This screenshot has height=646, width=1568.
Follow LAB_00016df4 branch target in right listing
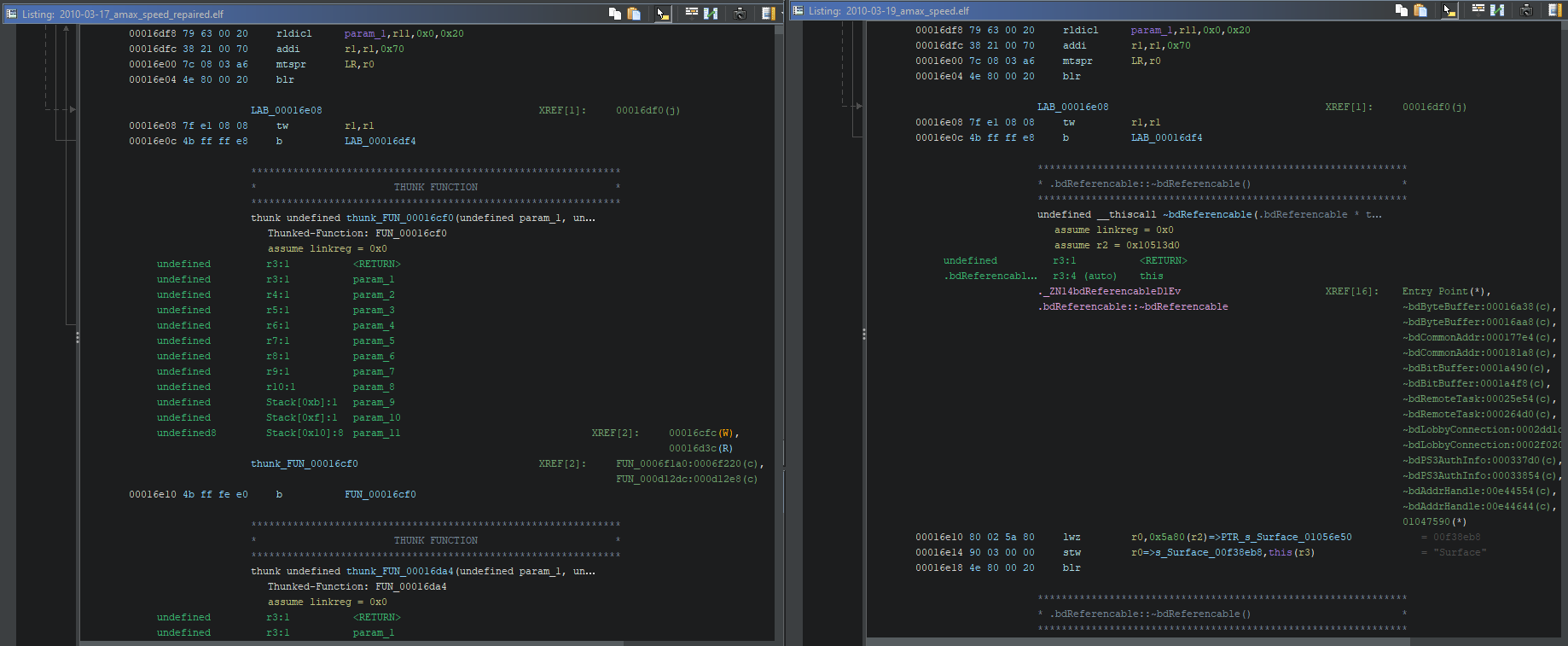[1166, 138]
